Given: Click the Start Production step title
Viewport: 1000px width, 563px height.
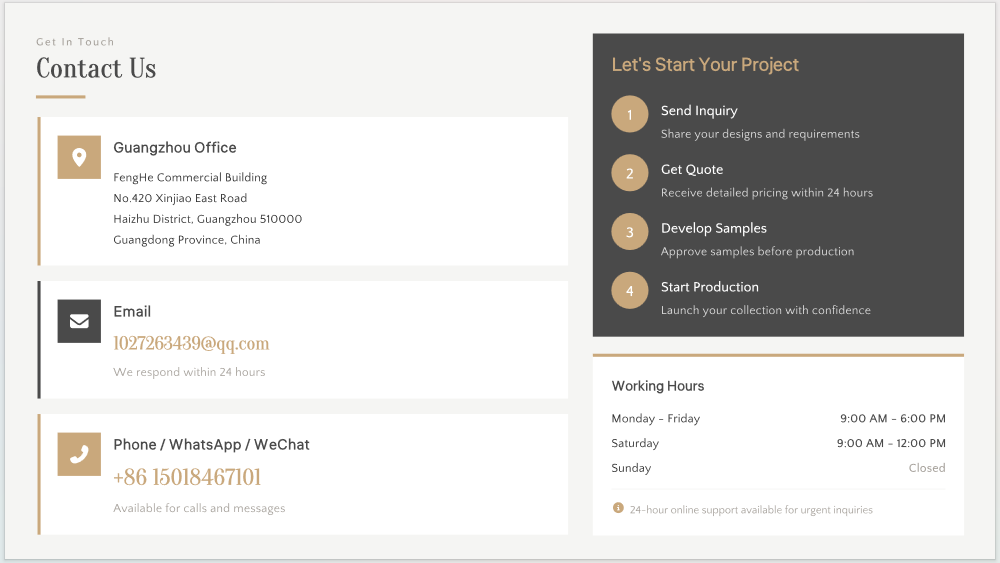Looking at the screenshot, I should point(710,287).
